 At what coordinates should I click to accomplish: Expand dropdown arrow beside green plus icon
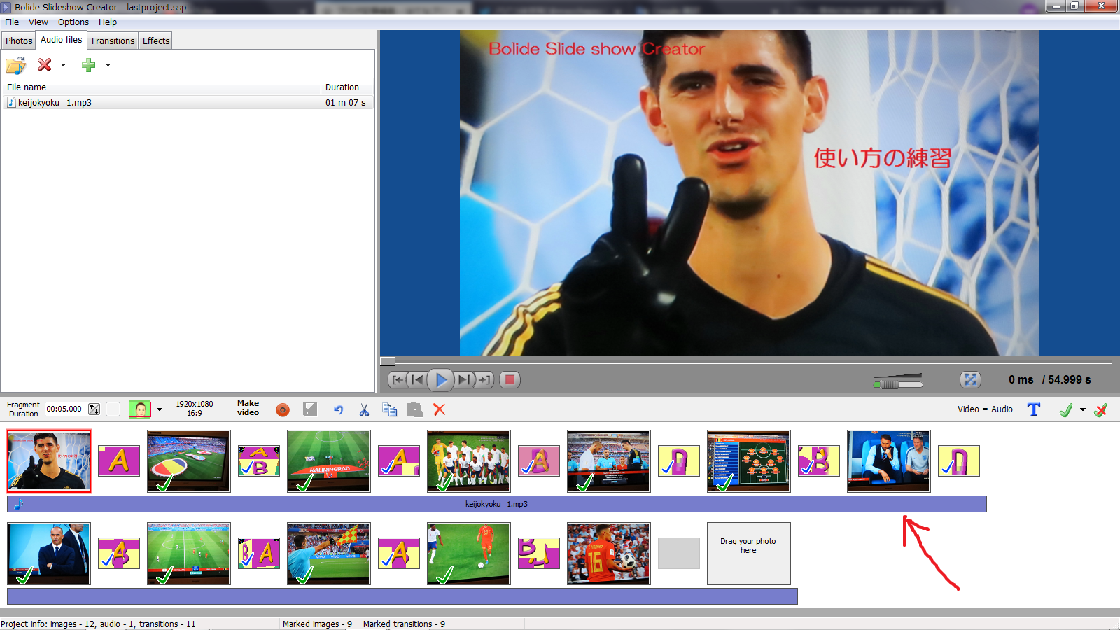[108, 65]
